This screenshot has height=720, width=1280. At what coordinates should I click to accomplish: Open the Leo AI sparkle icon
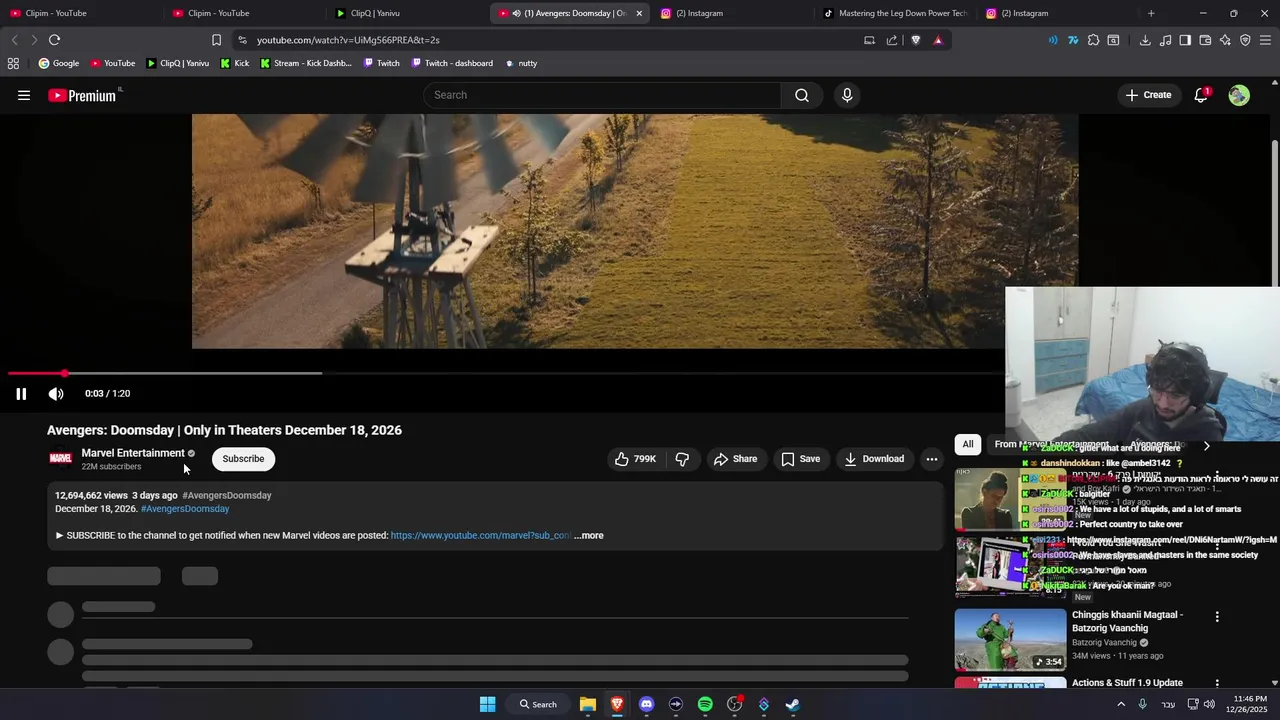[x=1225, y=40]
